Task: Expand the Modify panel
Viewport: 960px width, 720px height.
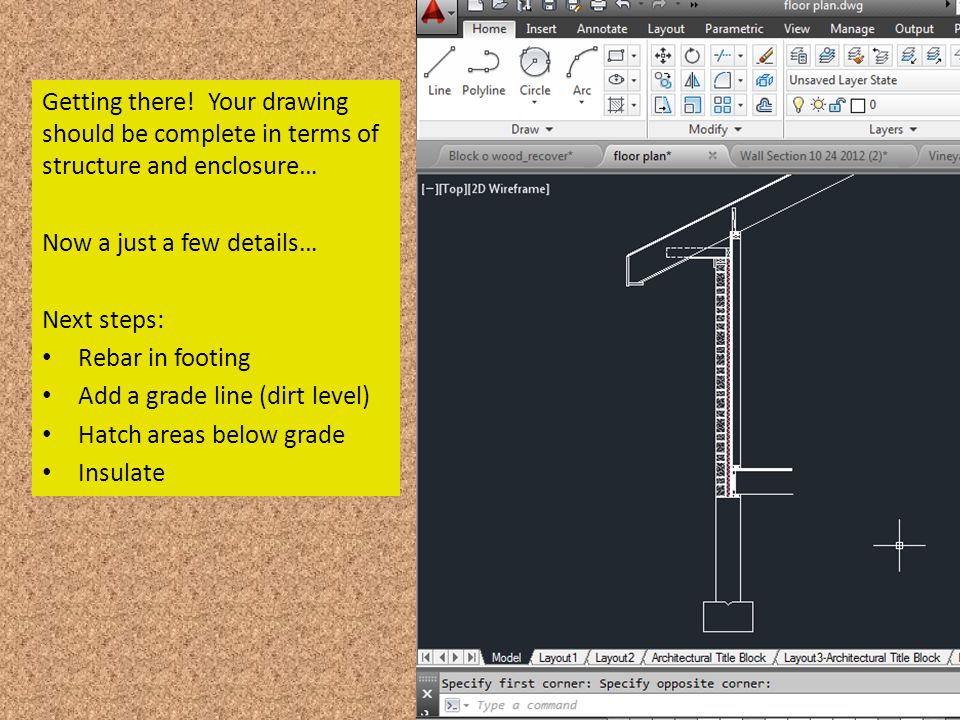Action: 714,129
